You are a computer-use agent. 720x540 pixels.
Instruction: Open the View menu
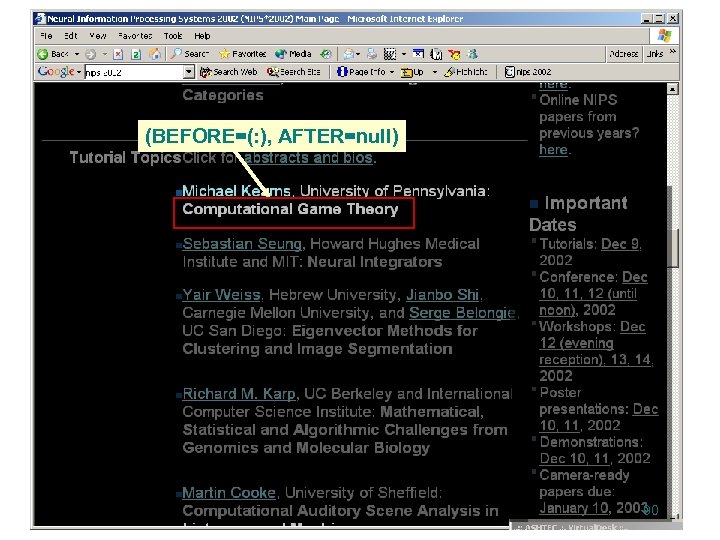[x=98, y=36]
